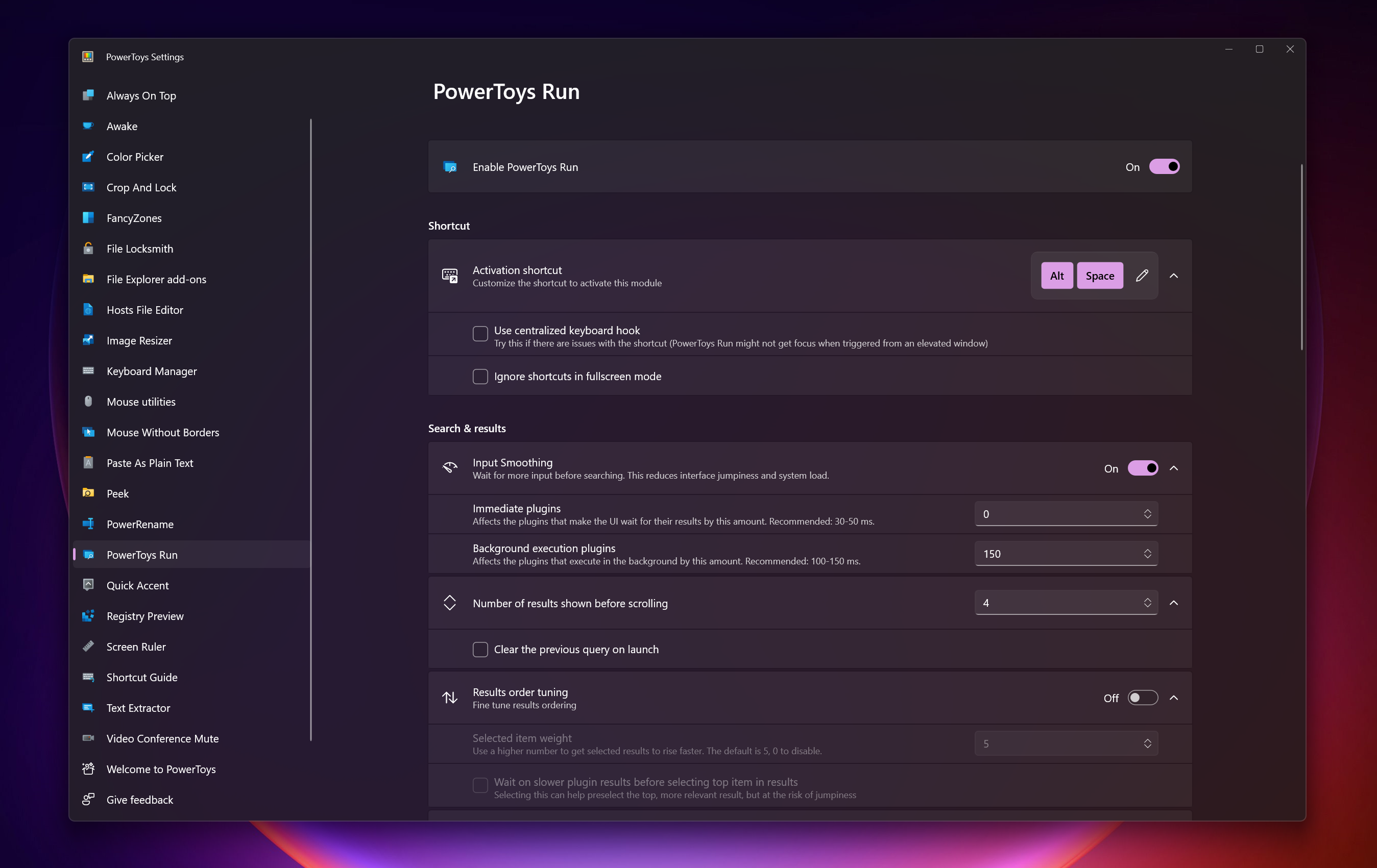Open Awake settings in sidebar

point(122,126)
